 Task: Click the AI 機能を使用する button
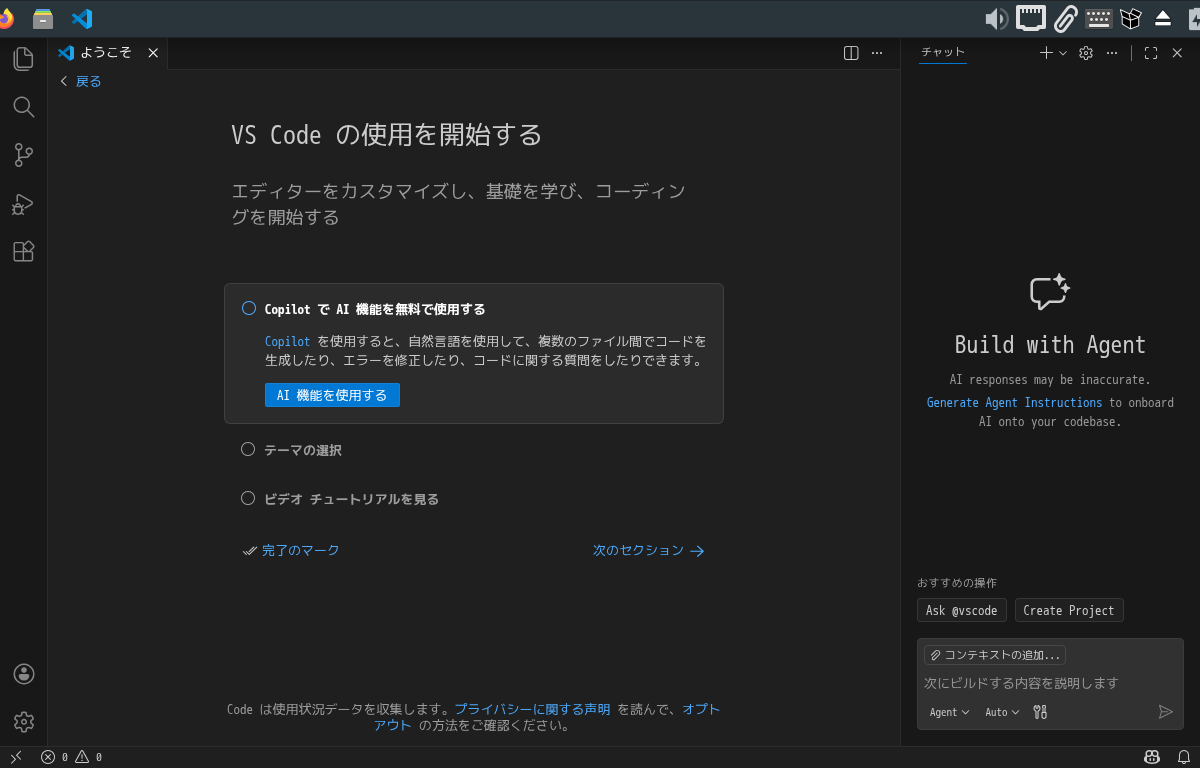332,395
